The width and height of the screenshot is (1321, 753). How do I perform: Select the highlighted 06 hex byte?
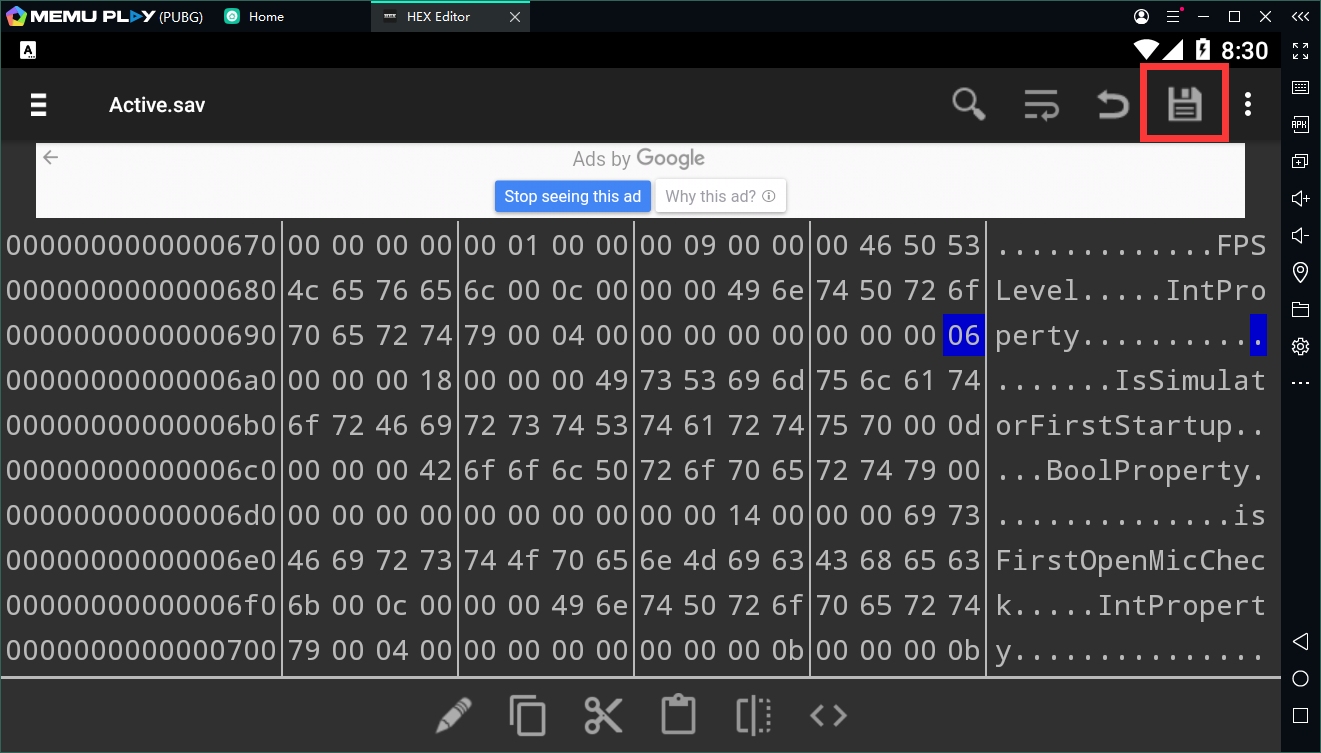click(x=963, y=335)
